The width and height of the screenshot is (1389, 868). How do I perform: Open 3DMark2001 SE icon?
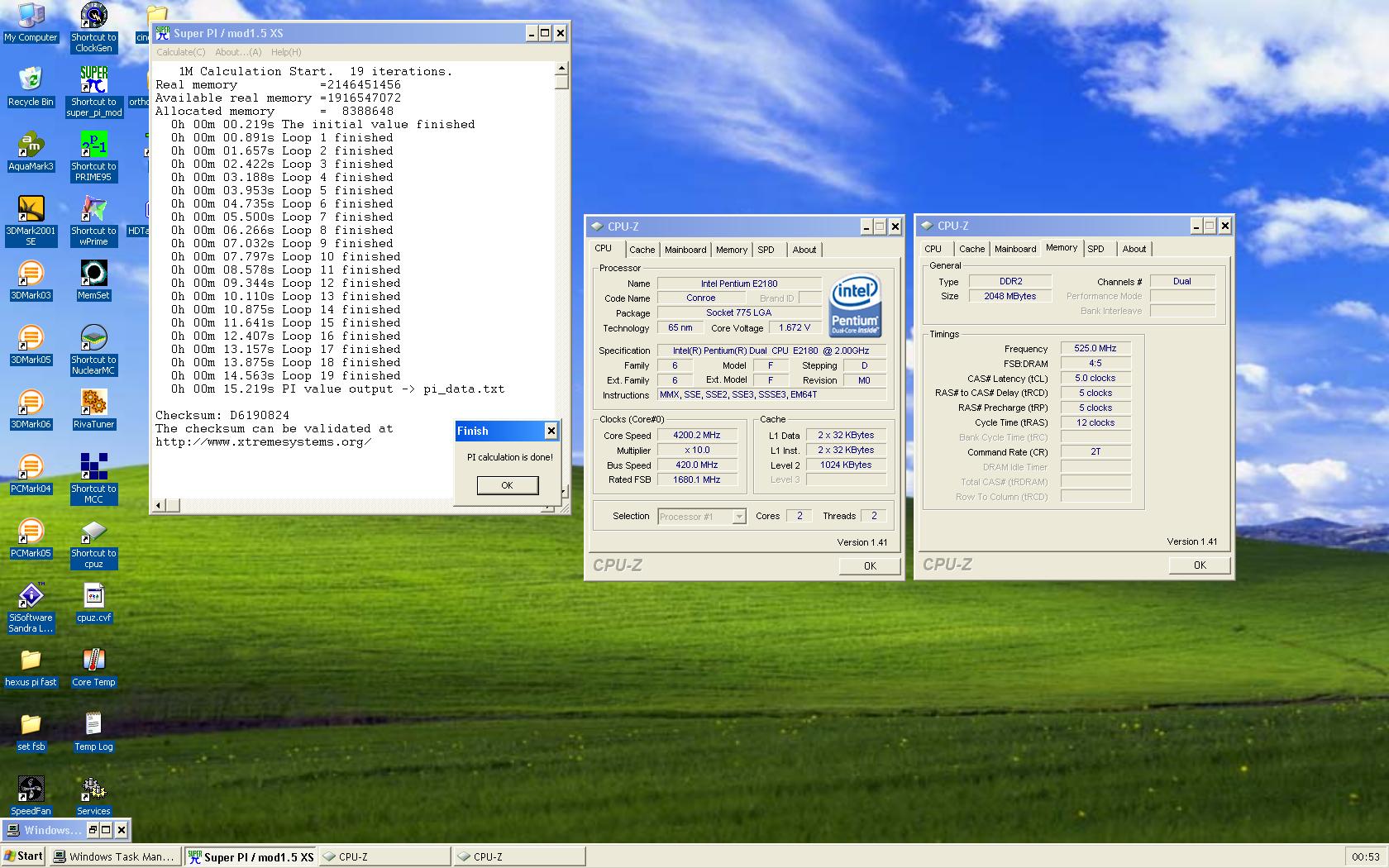31,221
